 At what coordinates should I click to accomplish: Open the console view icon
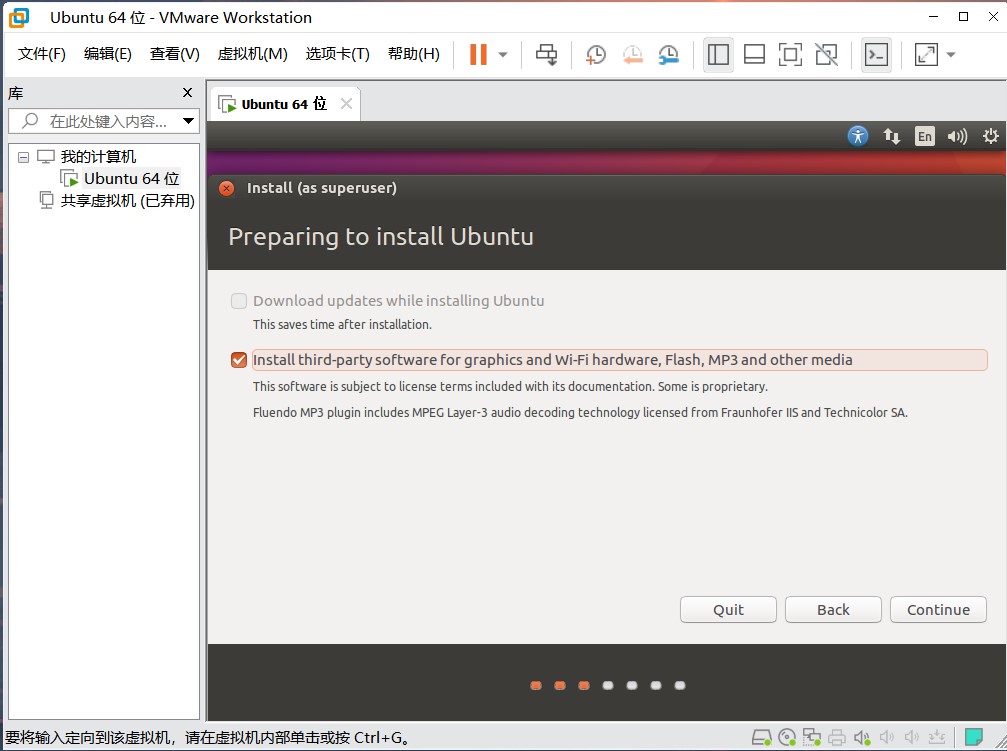click(876, 55)
